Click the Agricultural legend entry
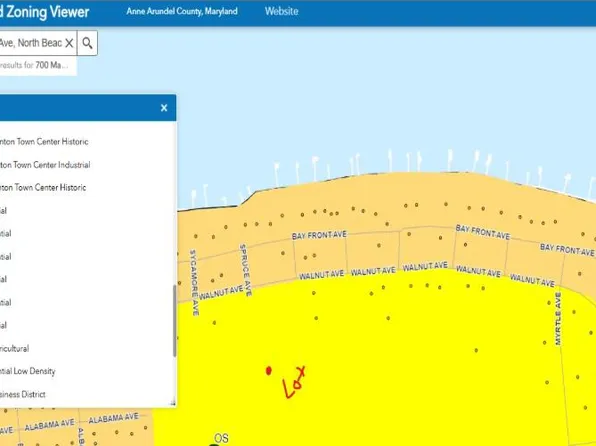The image size is (596, 446). [x=14, y=348]
